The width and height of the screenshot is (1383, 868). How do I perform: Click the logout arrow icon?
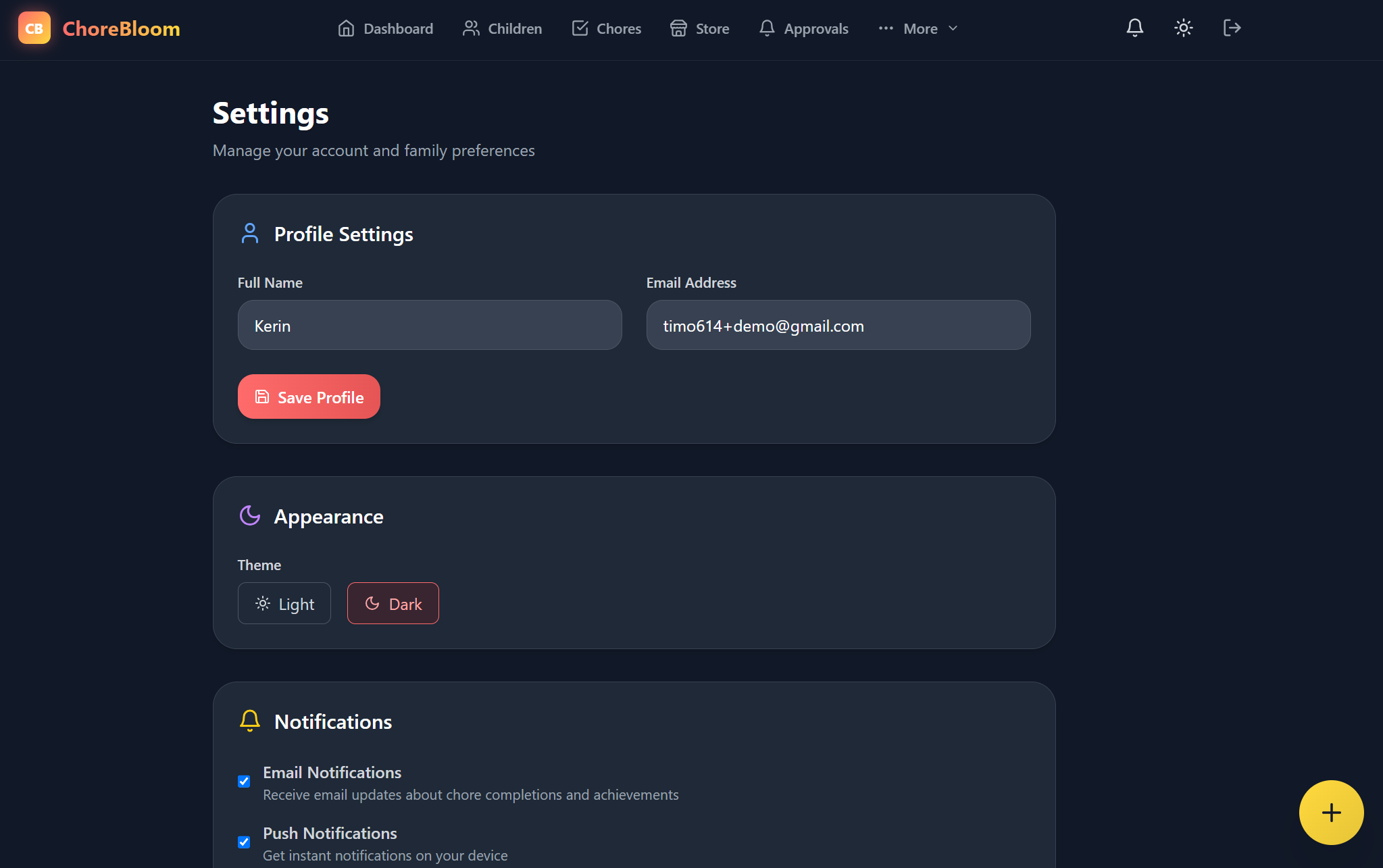click(x=1232, y=28)
